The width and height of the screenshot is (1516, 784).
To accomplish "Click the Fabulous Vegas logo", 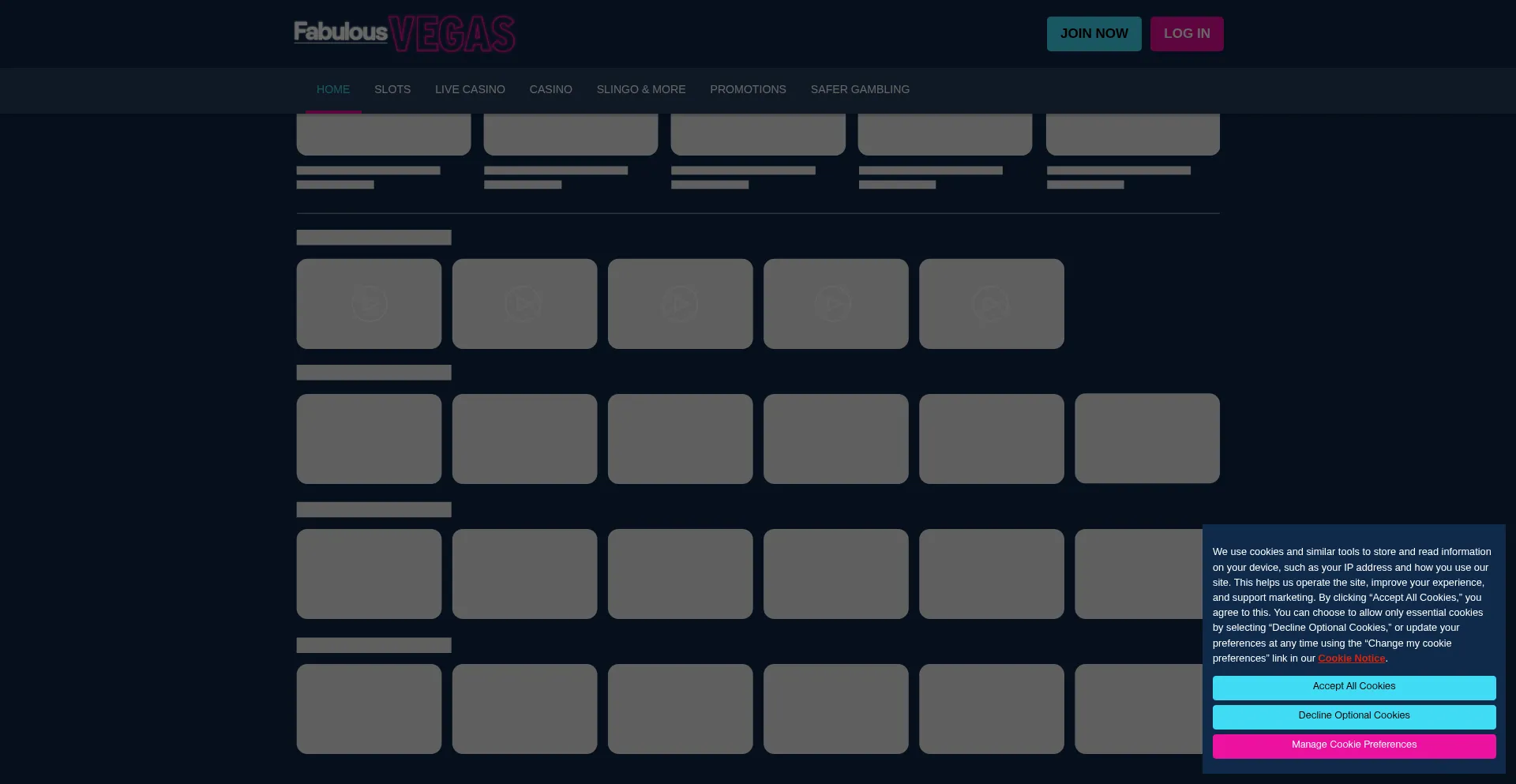I will (404, 34).
